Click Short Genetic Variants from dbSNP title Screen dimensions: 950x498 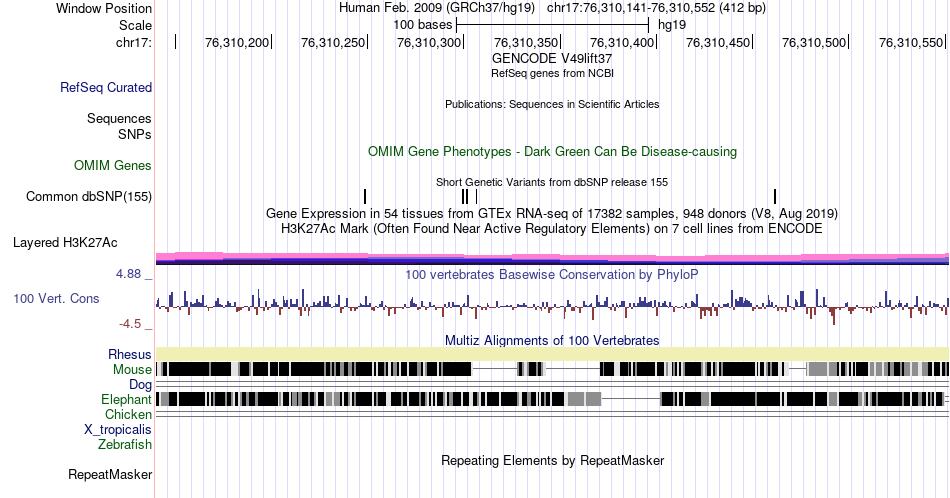pos(552,182)
